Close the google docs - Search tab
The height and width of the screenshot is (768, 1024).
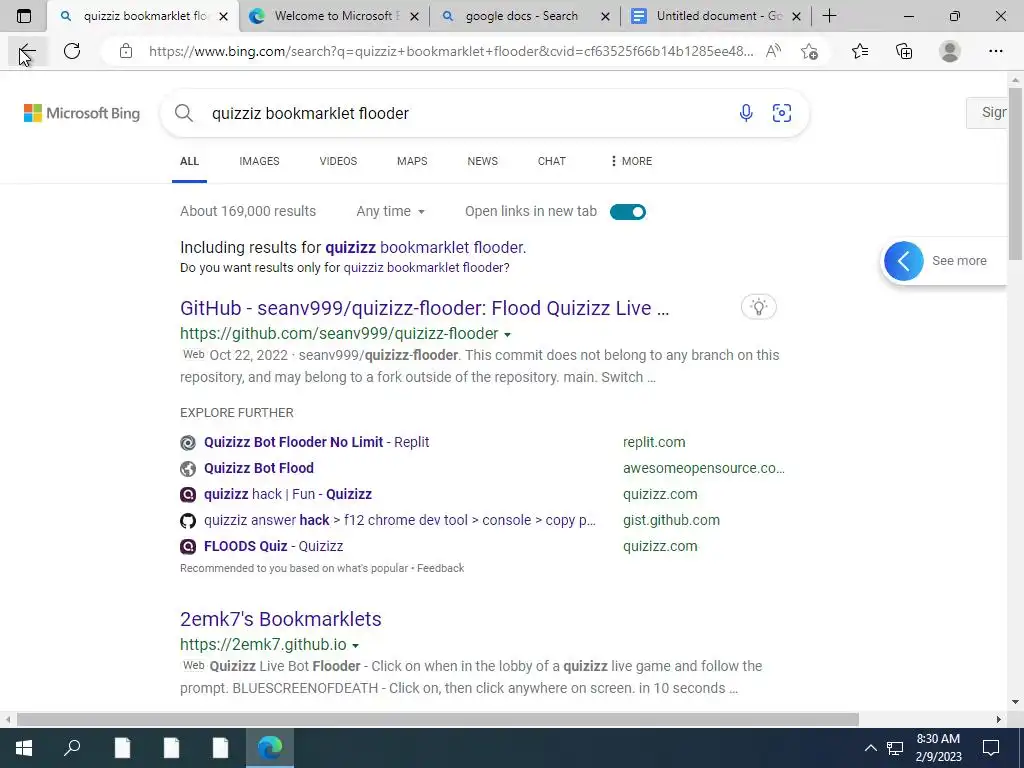605,16
